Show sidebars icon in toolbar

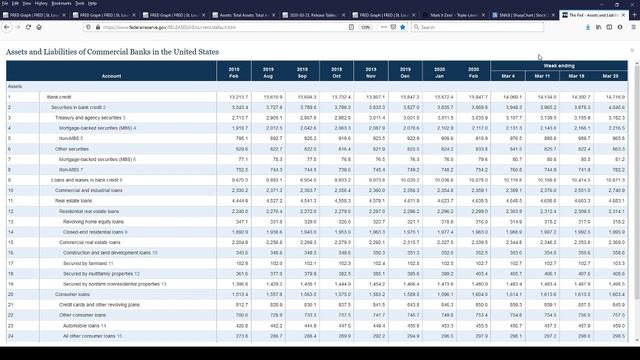pos(609,27)
